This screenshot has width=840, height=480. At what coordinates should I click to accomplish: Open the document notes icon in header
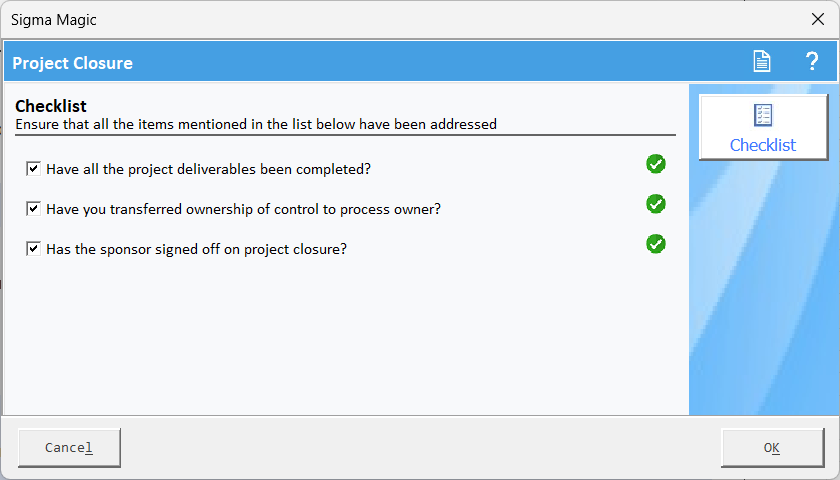[762, 61]
